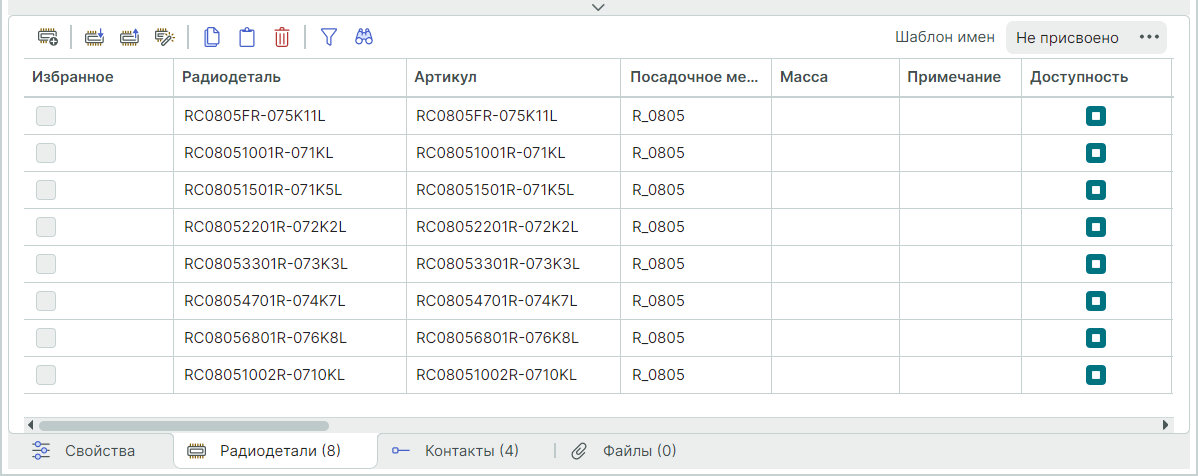Click the scrollbar's right arrow
This screenshot has height=476, width=1198.
click(x=1166, y=425)
